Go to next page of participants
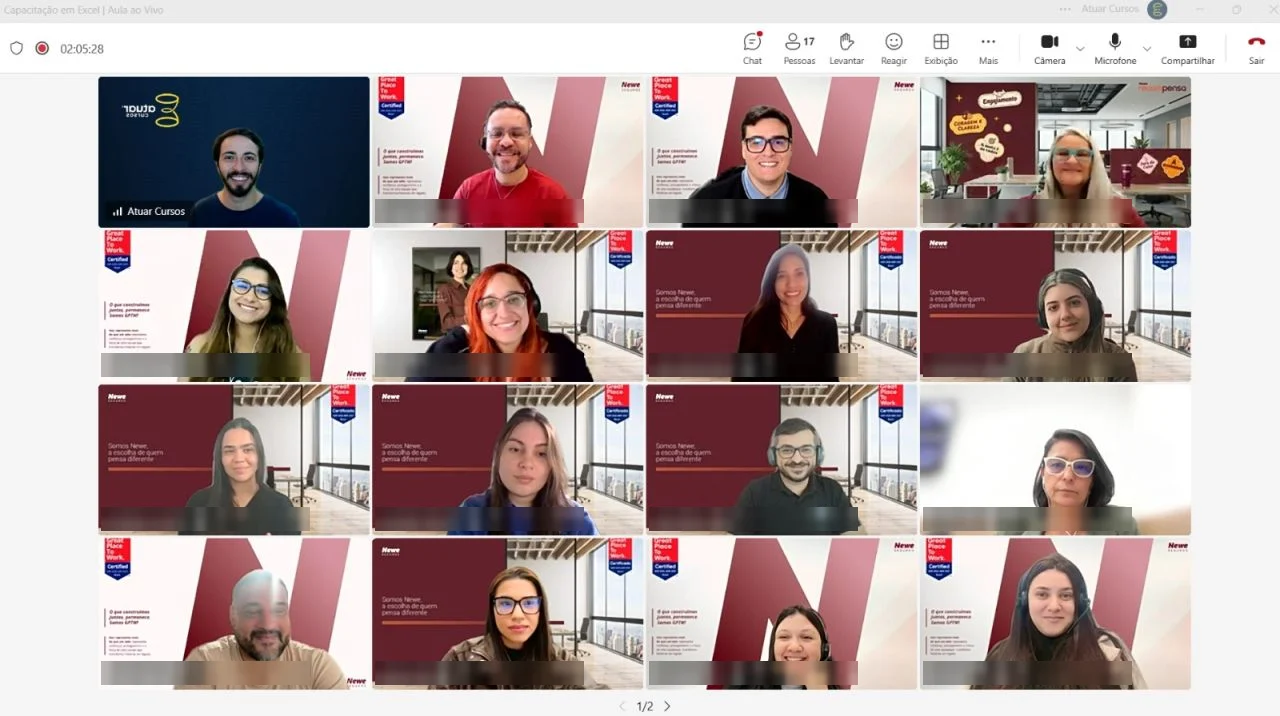1280x716 pixels. [x=667, y=706]
